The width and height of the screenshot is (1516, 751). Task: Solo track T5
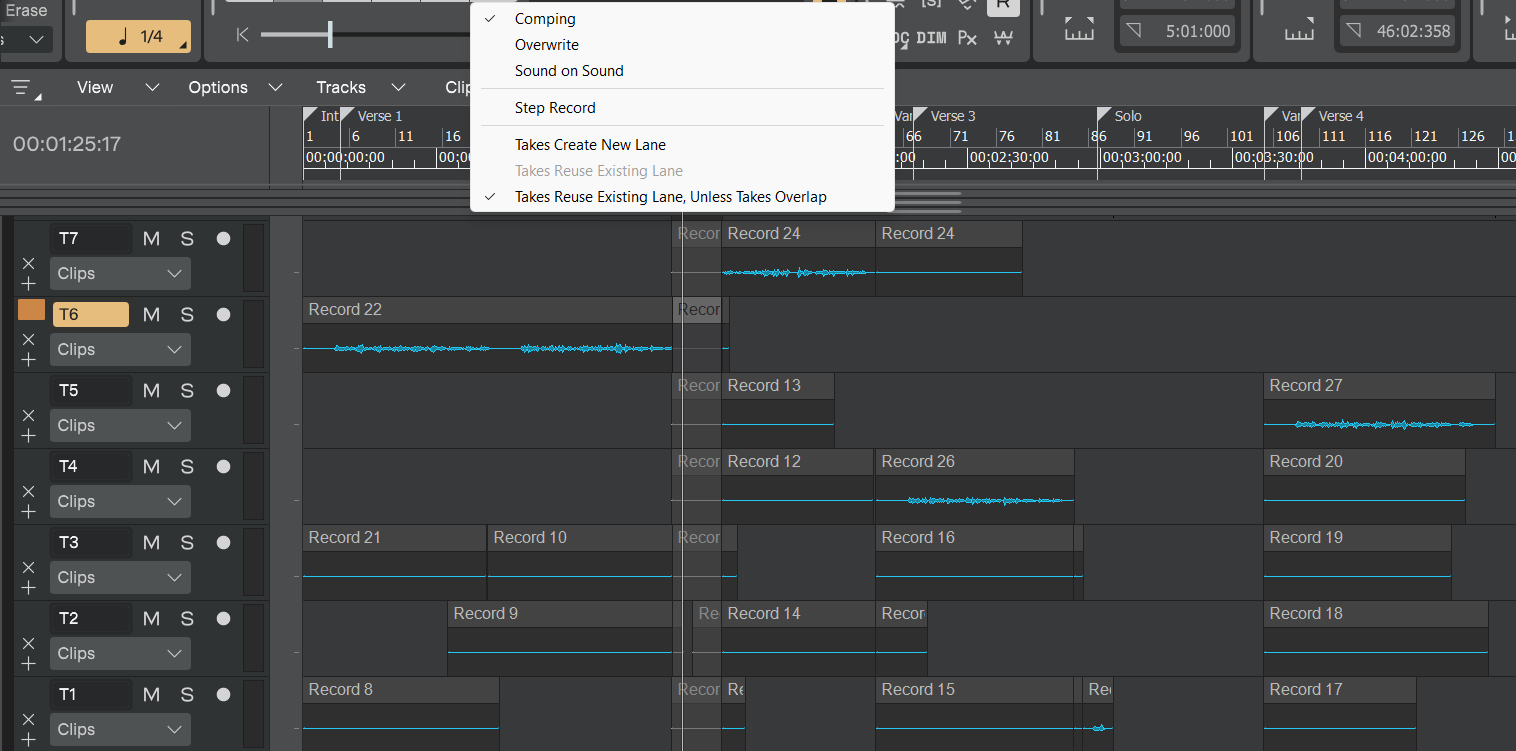pyautogui.click(x=187, y=390)
